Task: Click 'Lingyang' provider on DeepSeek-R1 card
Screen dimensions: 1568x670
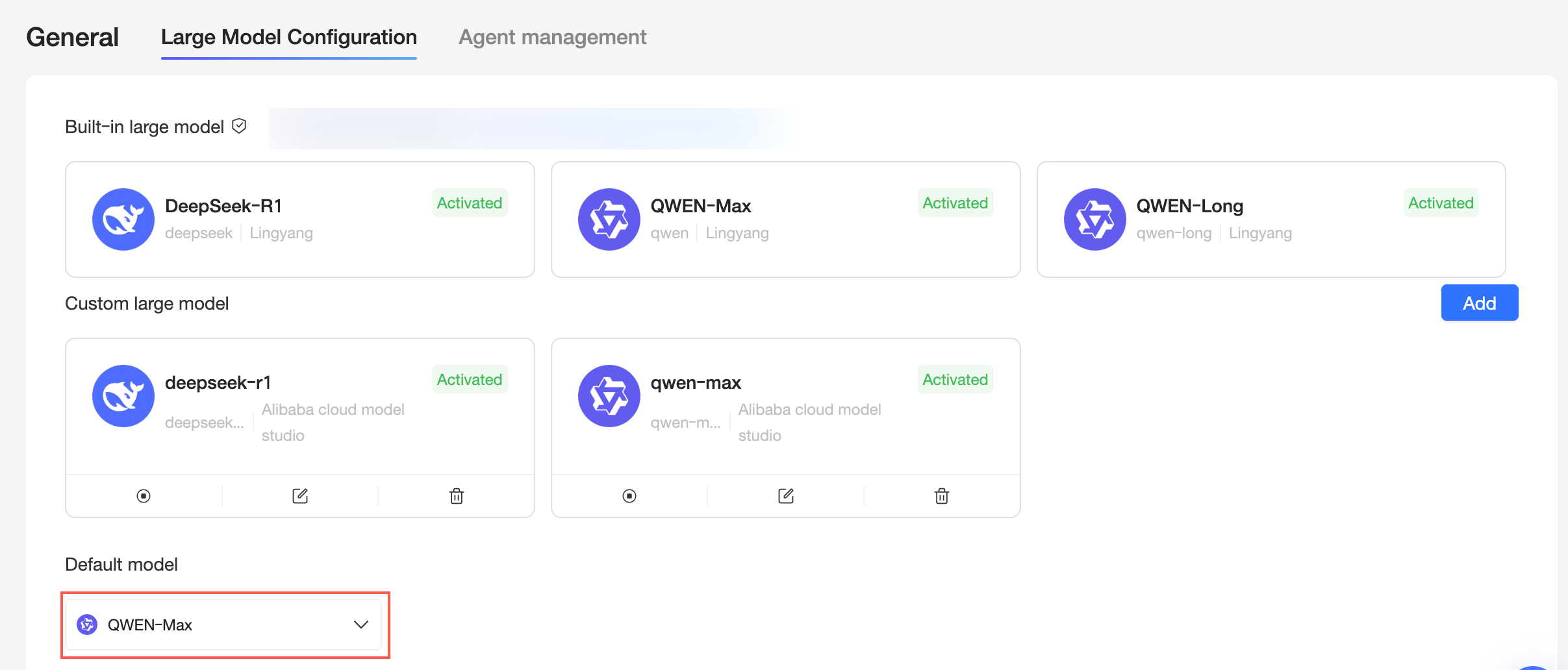Action: pos(281,233)
